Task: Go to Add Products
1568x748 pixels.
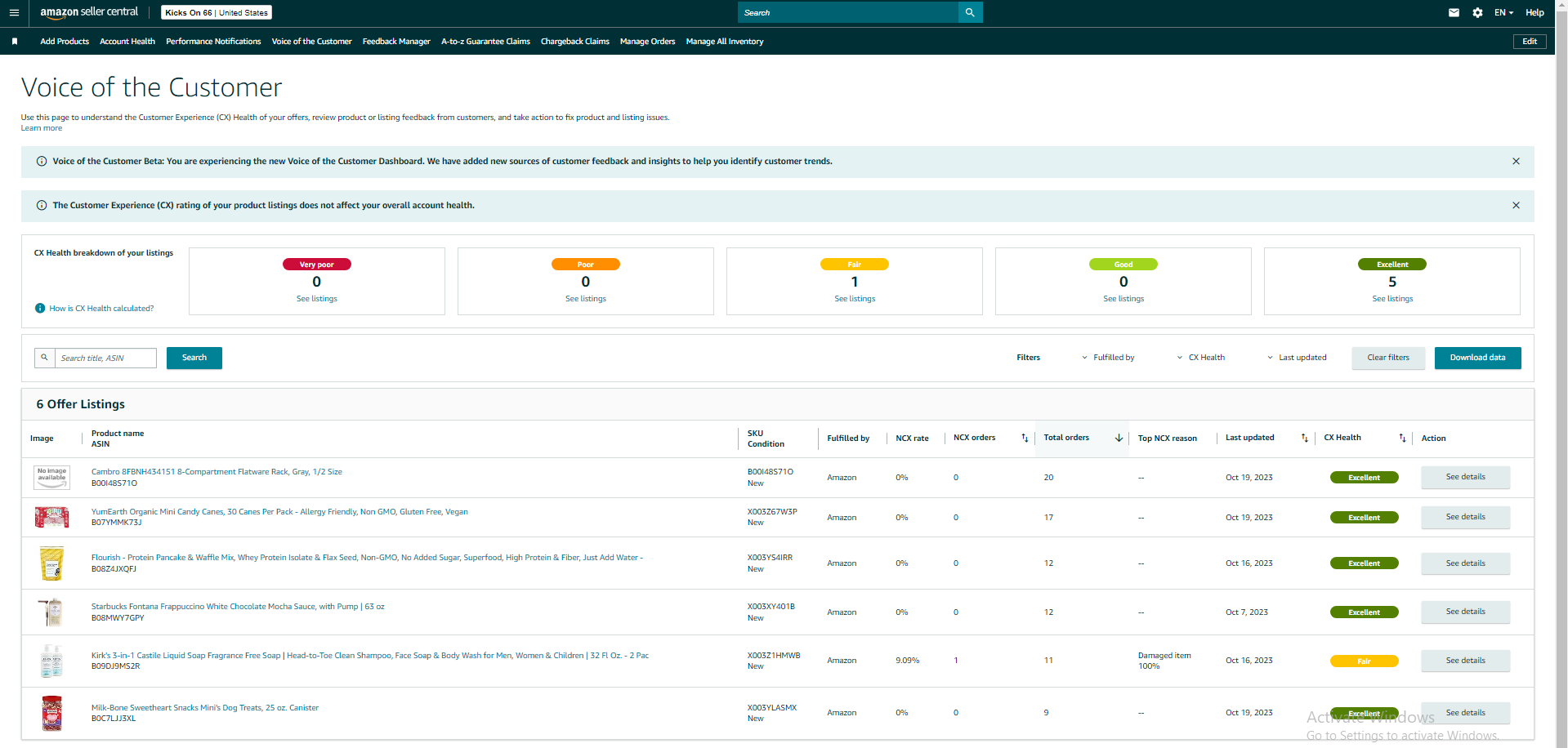Action: point(65,42)
